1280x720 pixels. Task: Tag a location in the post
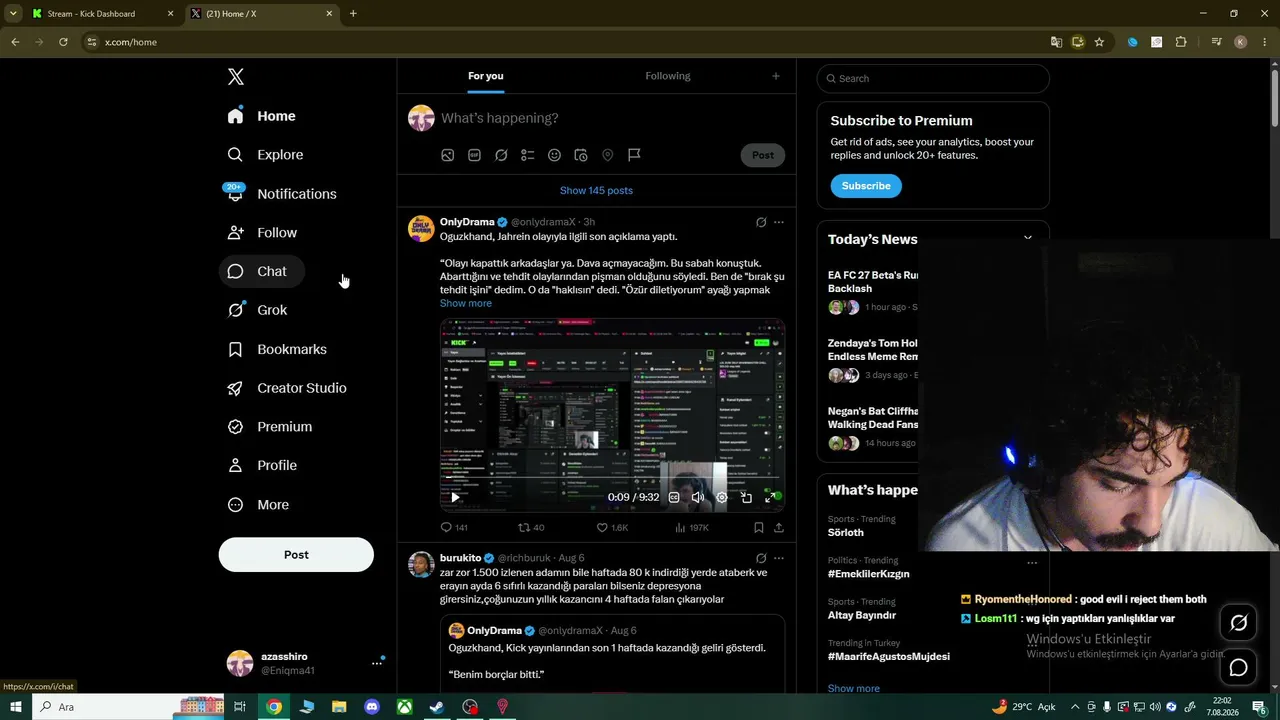point(607,155)
